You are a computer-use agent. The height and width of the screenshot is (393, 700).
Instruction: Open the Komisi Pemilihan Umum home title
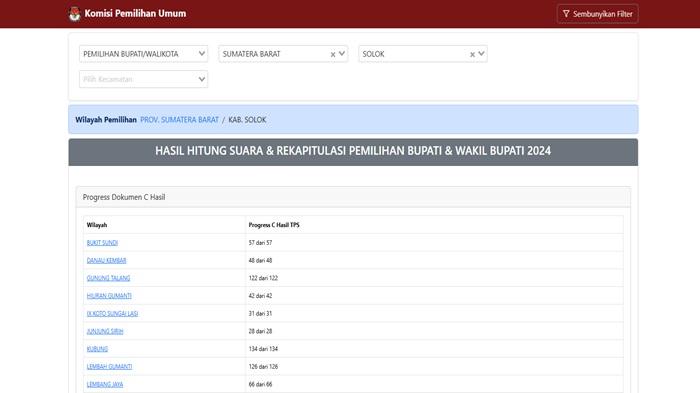click(135, 13)
